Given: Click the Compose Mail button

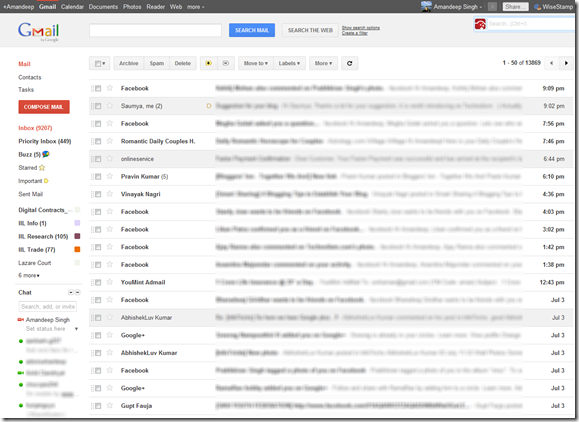Looking at the screenshot, I should click(x=44, y=107).
